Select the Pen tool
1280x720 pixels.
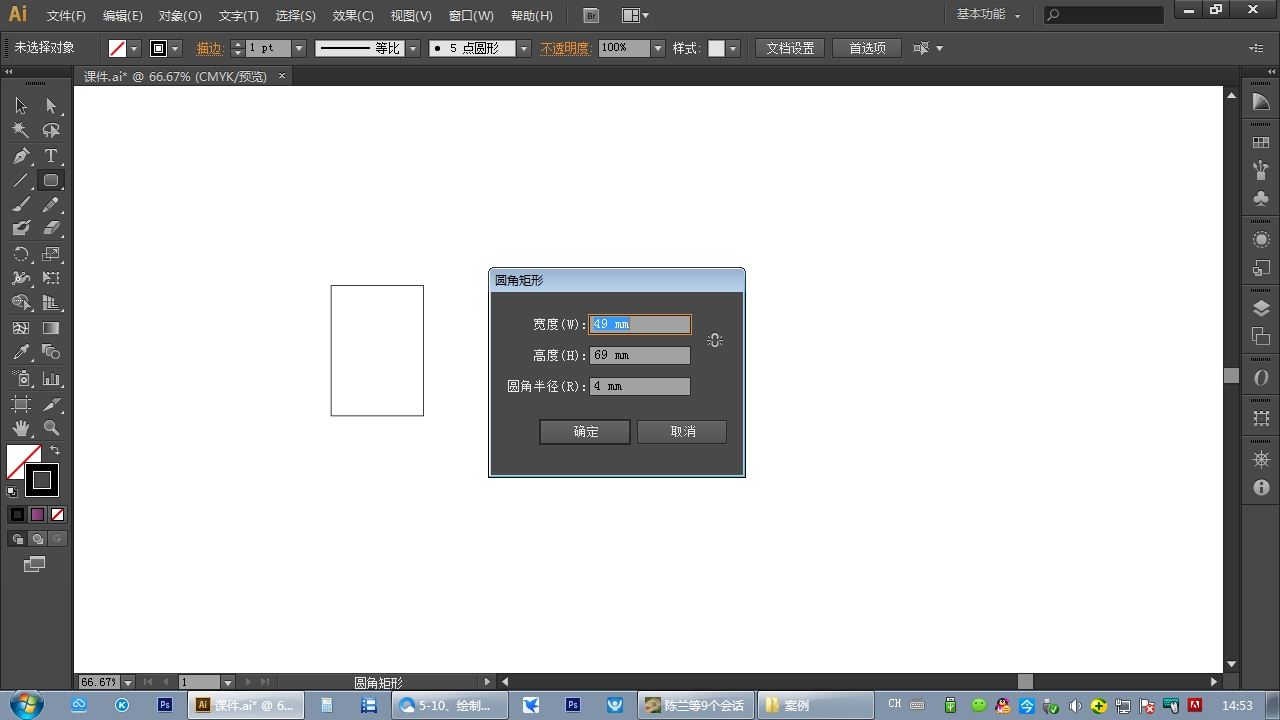click(x=21, y=156)
